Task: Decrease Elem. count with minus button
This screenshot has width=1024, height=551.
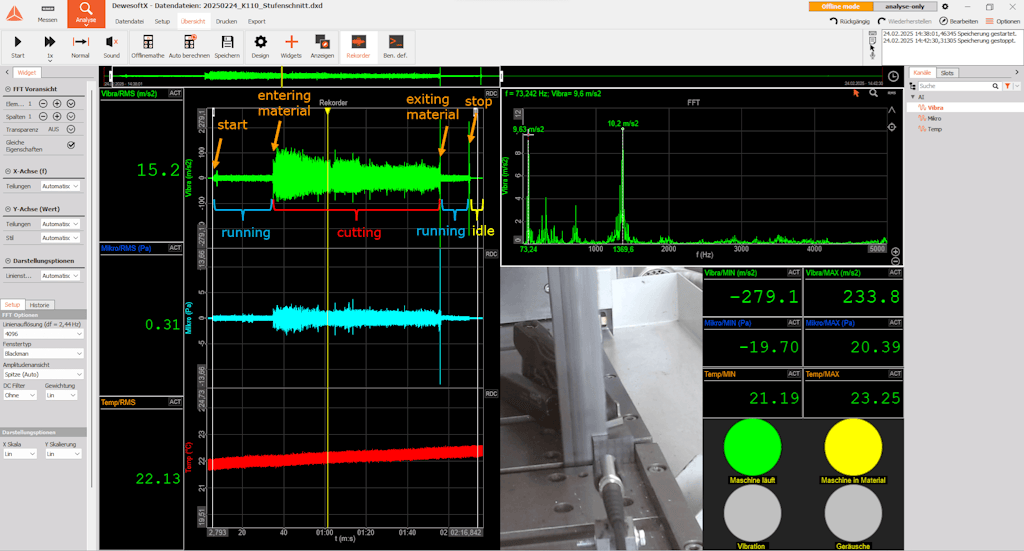Action: 43,103
